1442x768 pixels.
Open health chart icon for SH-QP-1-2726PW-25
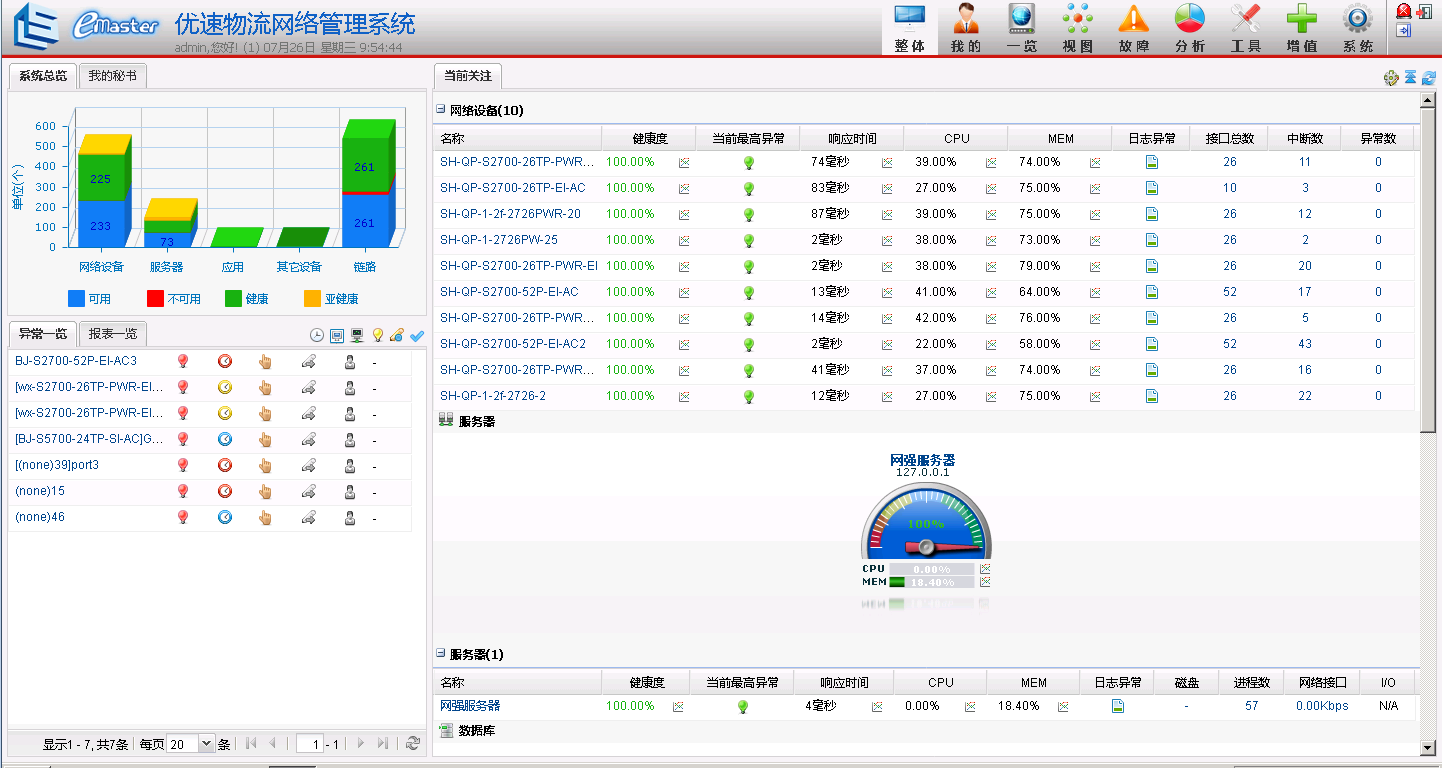pos(684,240)
